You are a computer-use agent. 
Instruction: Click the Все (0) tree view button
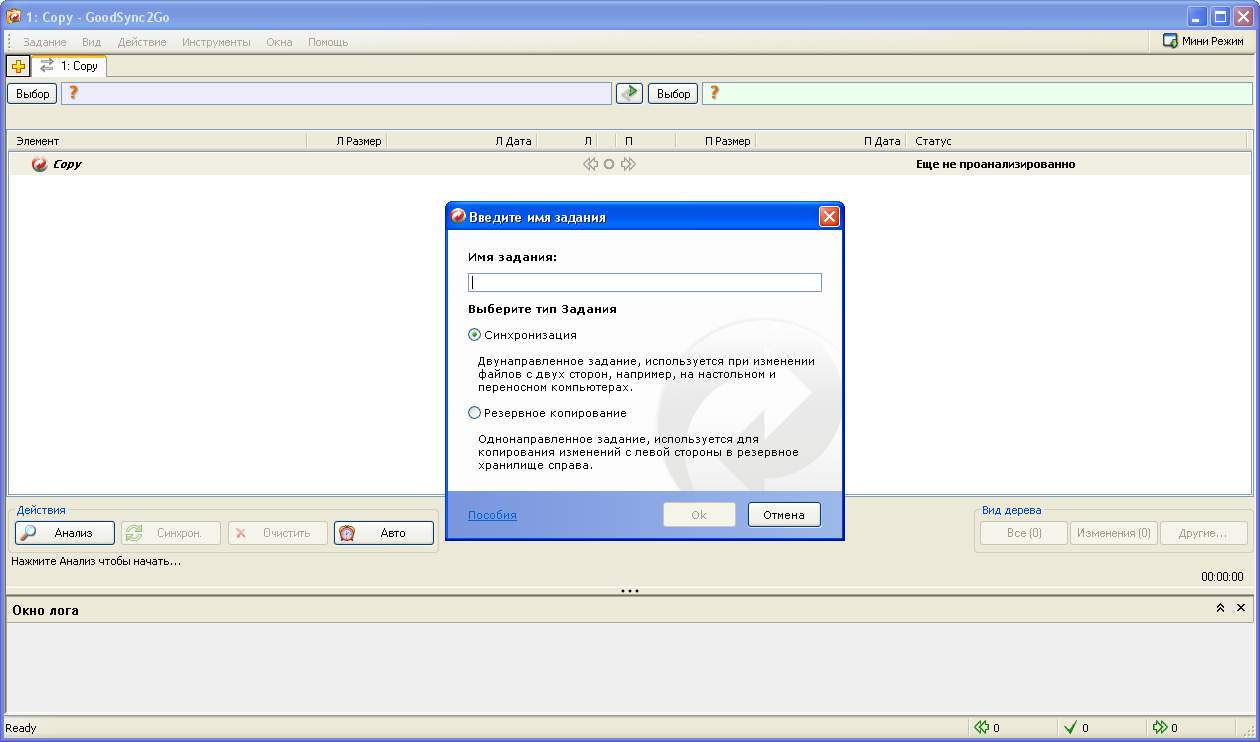click(1023, 533)
